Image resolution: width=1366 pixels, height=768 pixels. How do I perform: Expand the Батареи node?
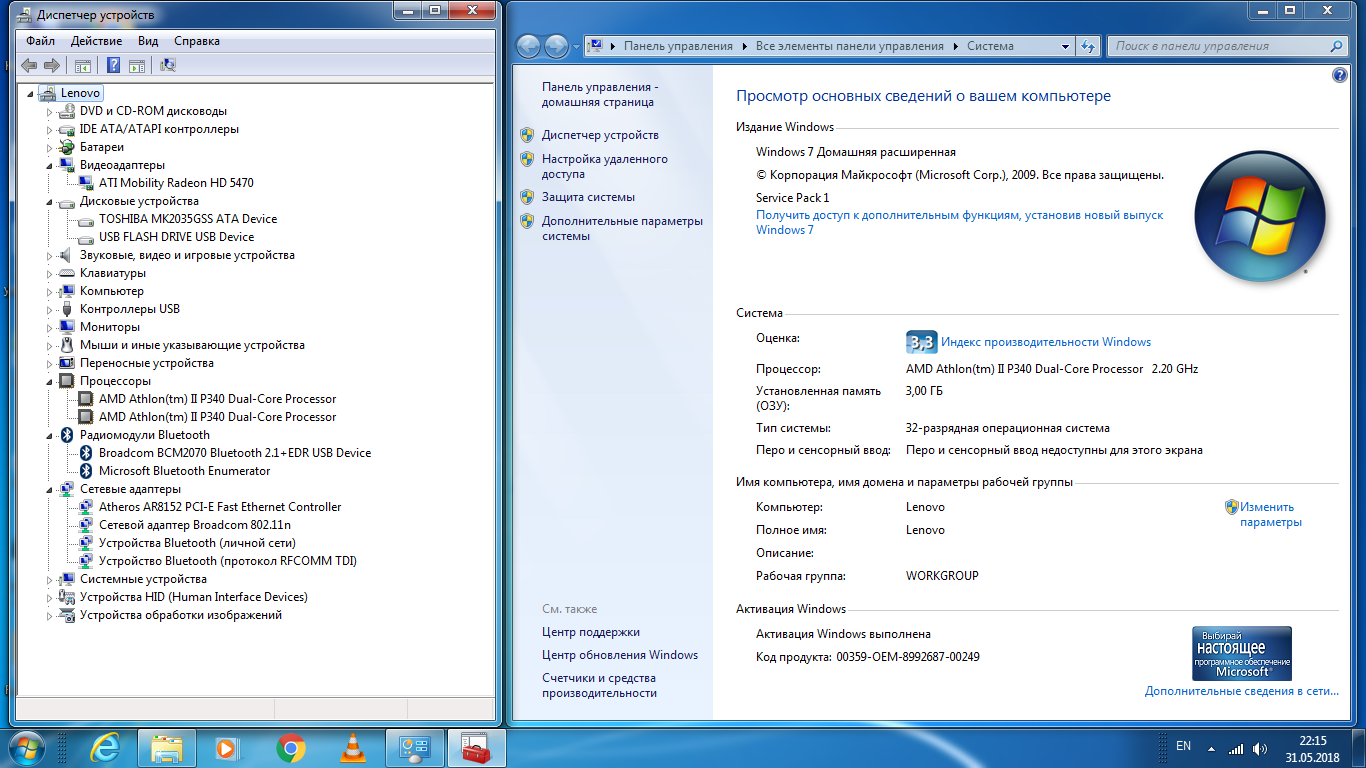50,147
